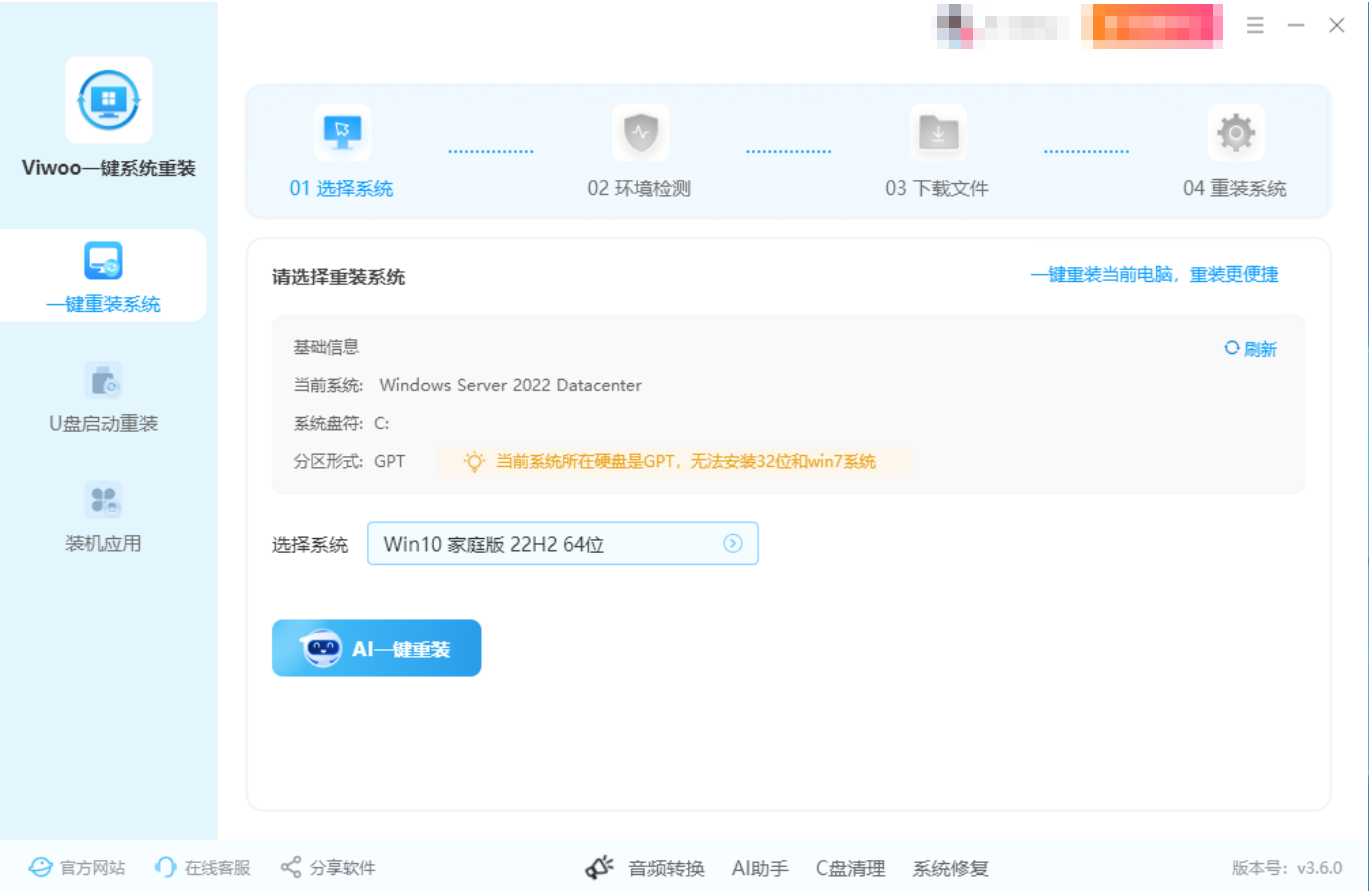
Task: Click the 选择系统 label
Action: point(310,545)
